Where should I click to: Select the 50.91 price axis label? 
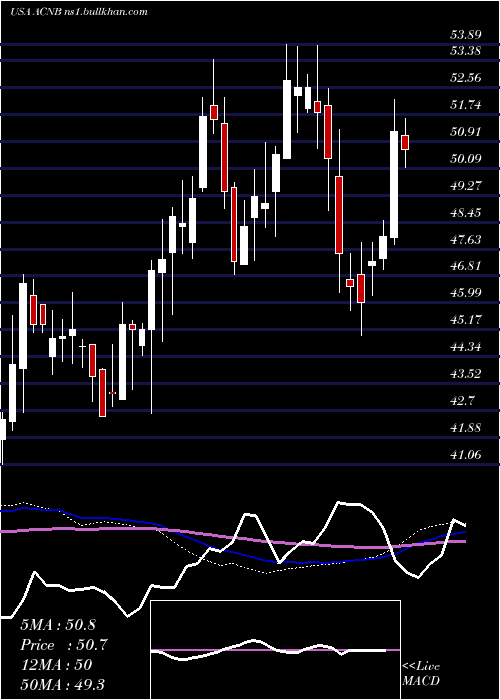click(x=465, y=132)
